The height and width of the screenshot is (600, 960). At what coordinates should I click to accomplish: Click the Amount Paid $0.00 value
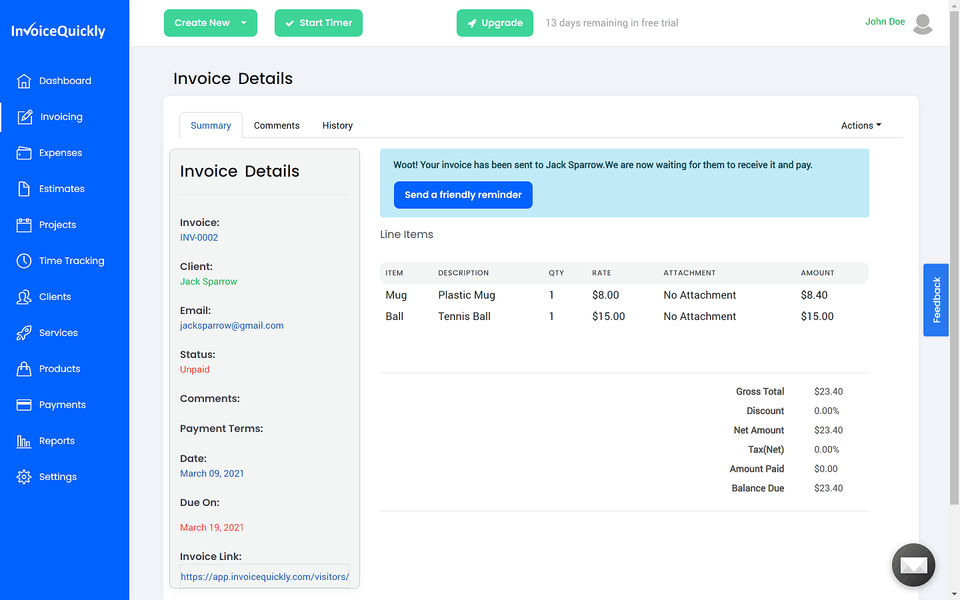[826, 469]
